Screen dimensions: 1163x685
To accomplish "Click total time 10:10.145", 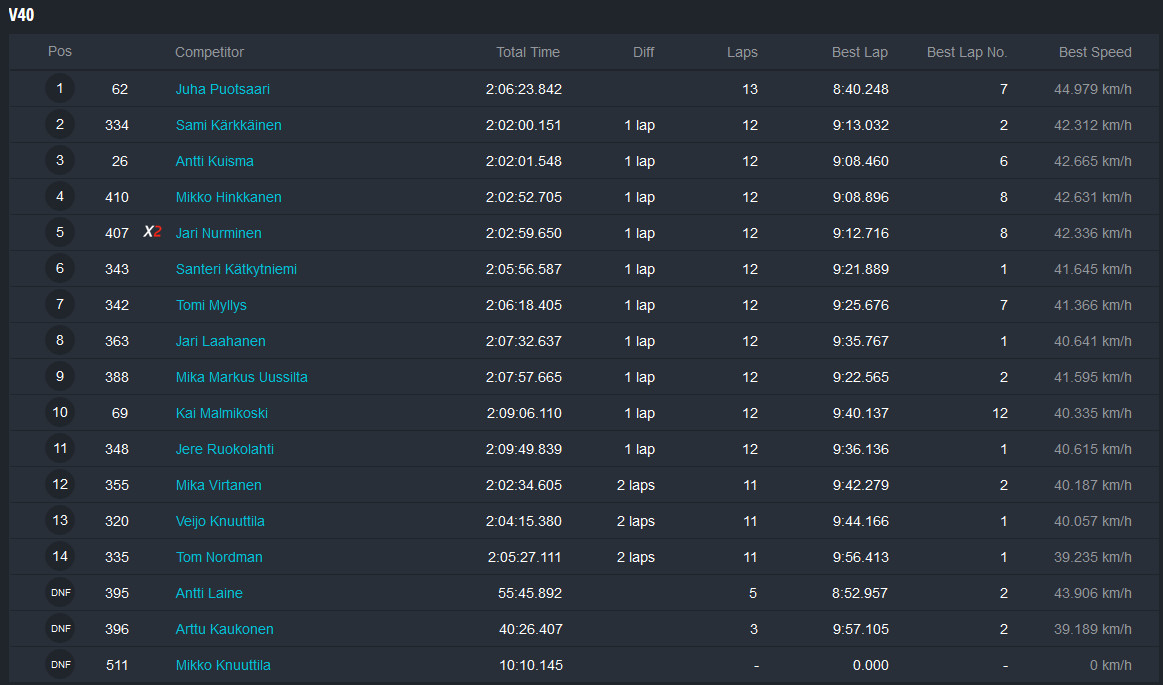I will 530,665.
